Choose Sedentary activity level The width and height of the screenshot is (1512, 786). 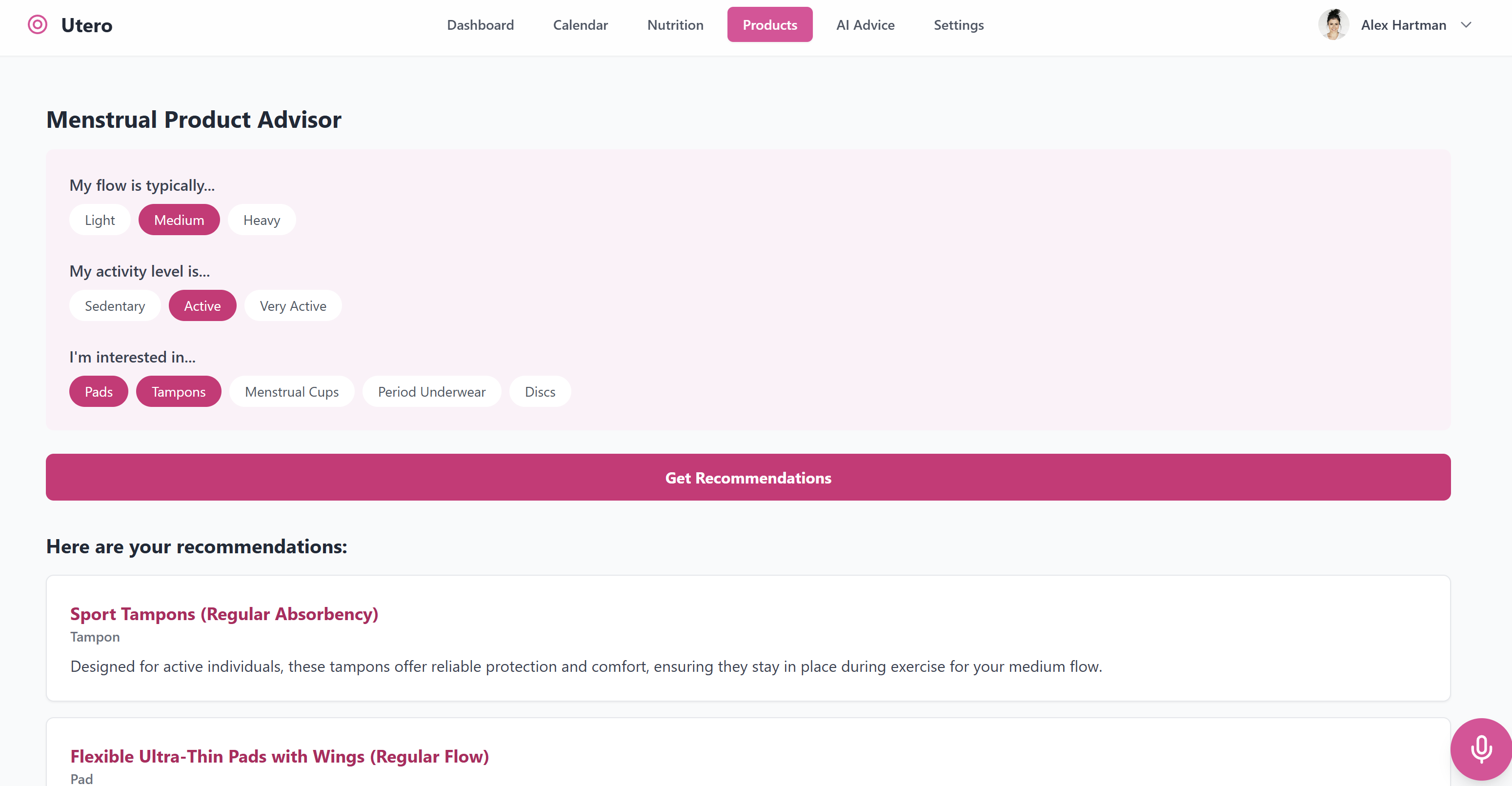pos(115,306)
